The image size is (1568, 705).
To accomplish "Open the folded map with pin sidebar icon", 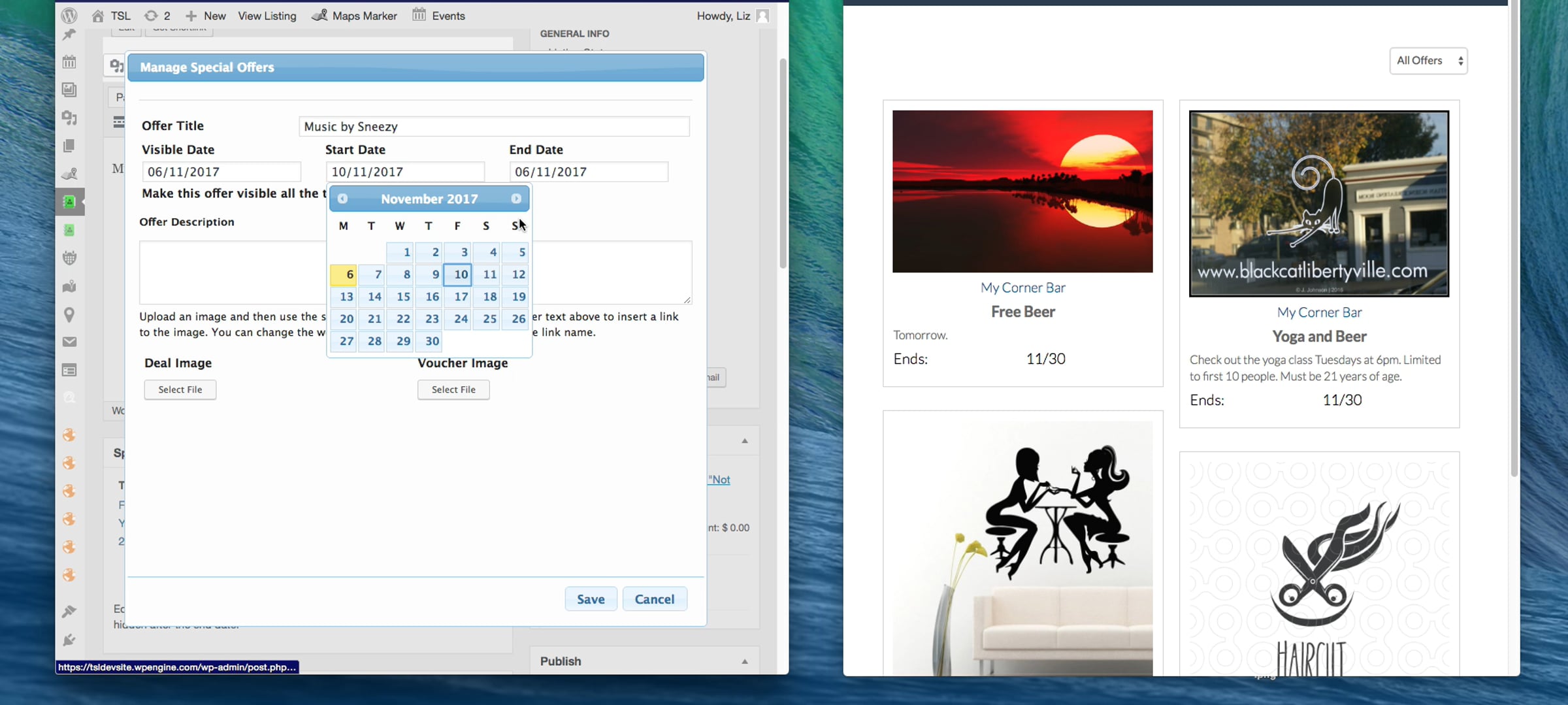I will pyautogui.click(x=69, y=286).
